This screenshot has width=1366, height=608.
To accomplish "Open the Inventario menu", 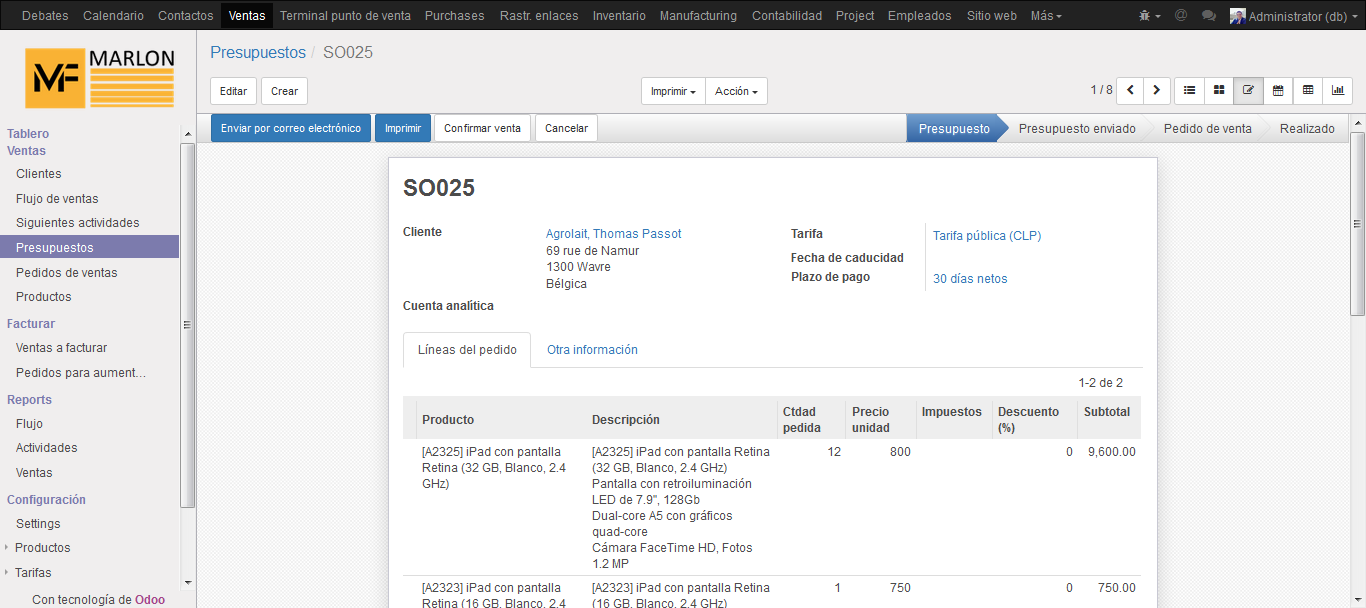I will 619,16.
